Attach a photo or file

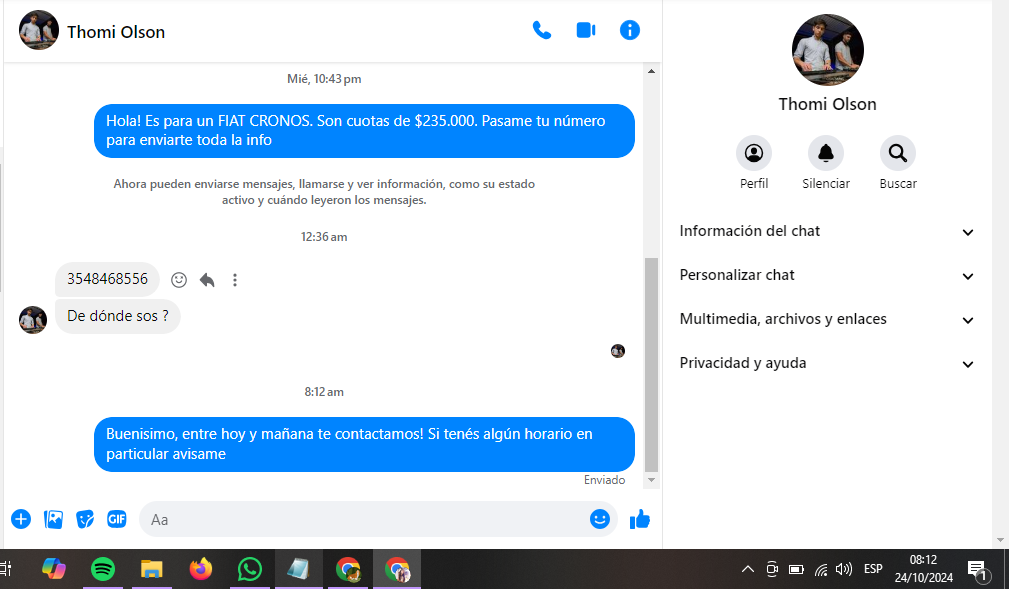point(53,519)
